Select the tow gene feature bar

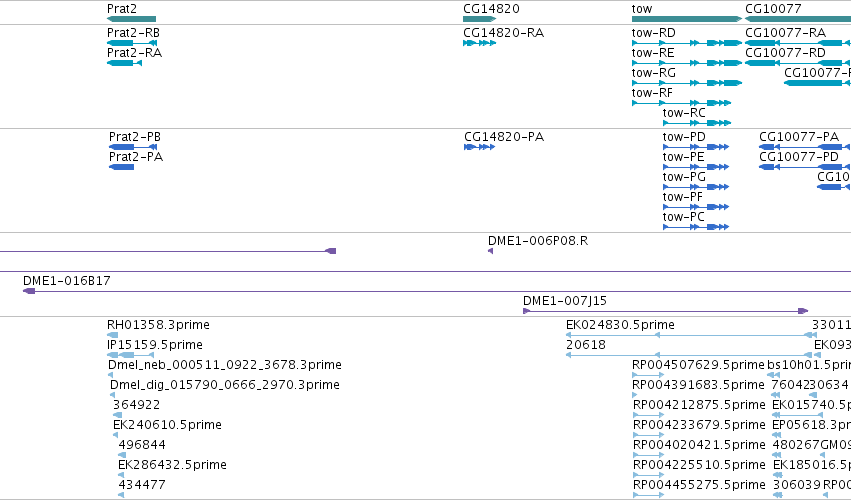point(687,19)
